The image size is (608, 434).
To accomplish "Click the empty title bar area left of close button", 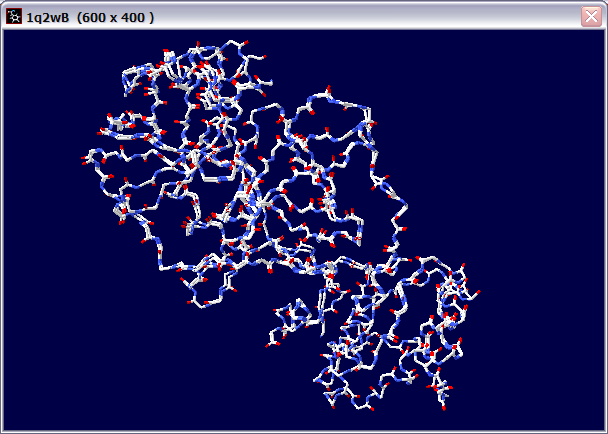I will click(400, 16).
